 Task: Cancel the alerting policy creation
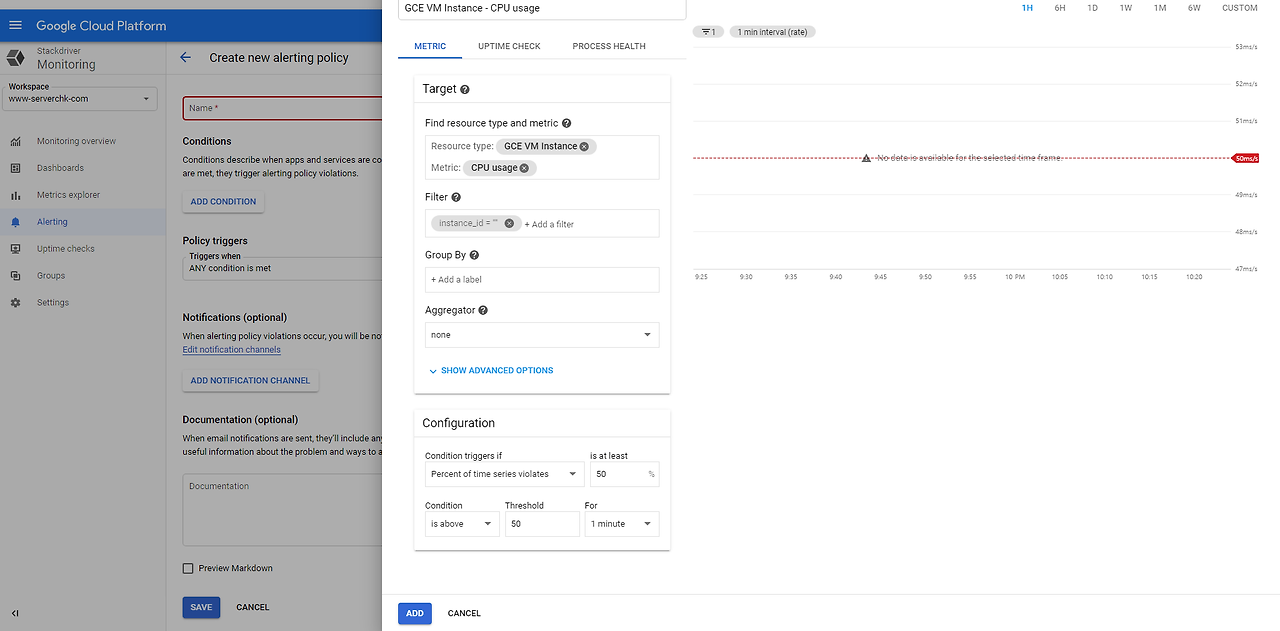pyautogui.click(x=253, y=607)
